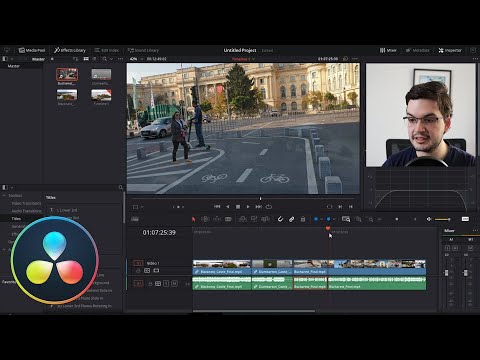Go to the last frame button at far right of transport
480x360 pixels.
pyautogui.click(x=351, y=207)
